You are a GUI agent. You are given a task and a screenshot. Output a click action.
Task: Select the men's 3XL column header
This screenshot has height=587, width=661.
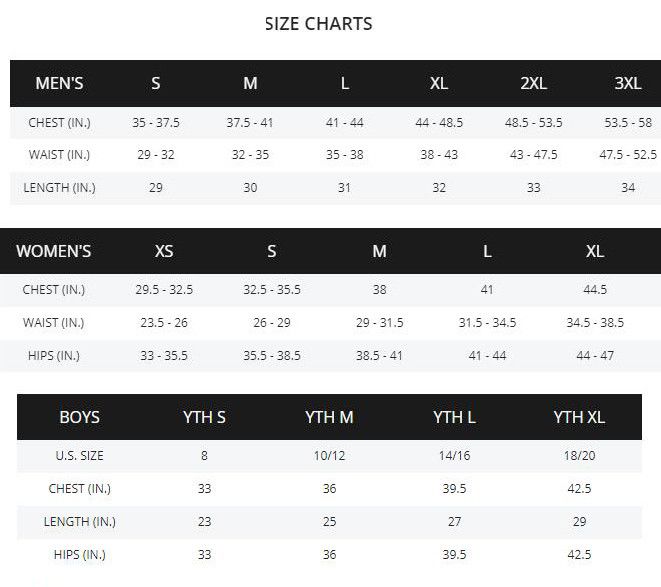628,83
